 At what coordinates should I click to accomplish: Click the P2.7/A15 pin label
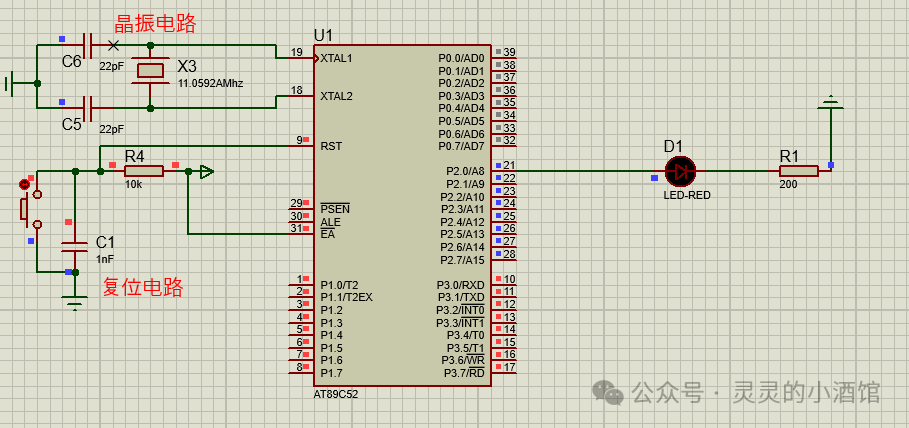click(x=463, y=260)
